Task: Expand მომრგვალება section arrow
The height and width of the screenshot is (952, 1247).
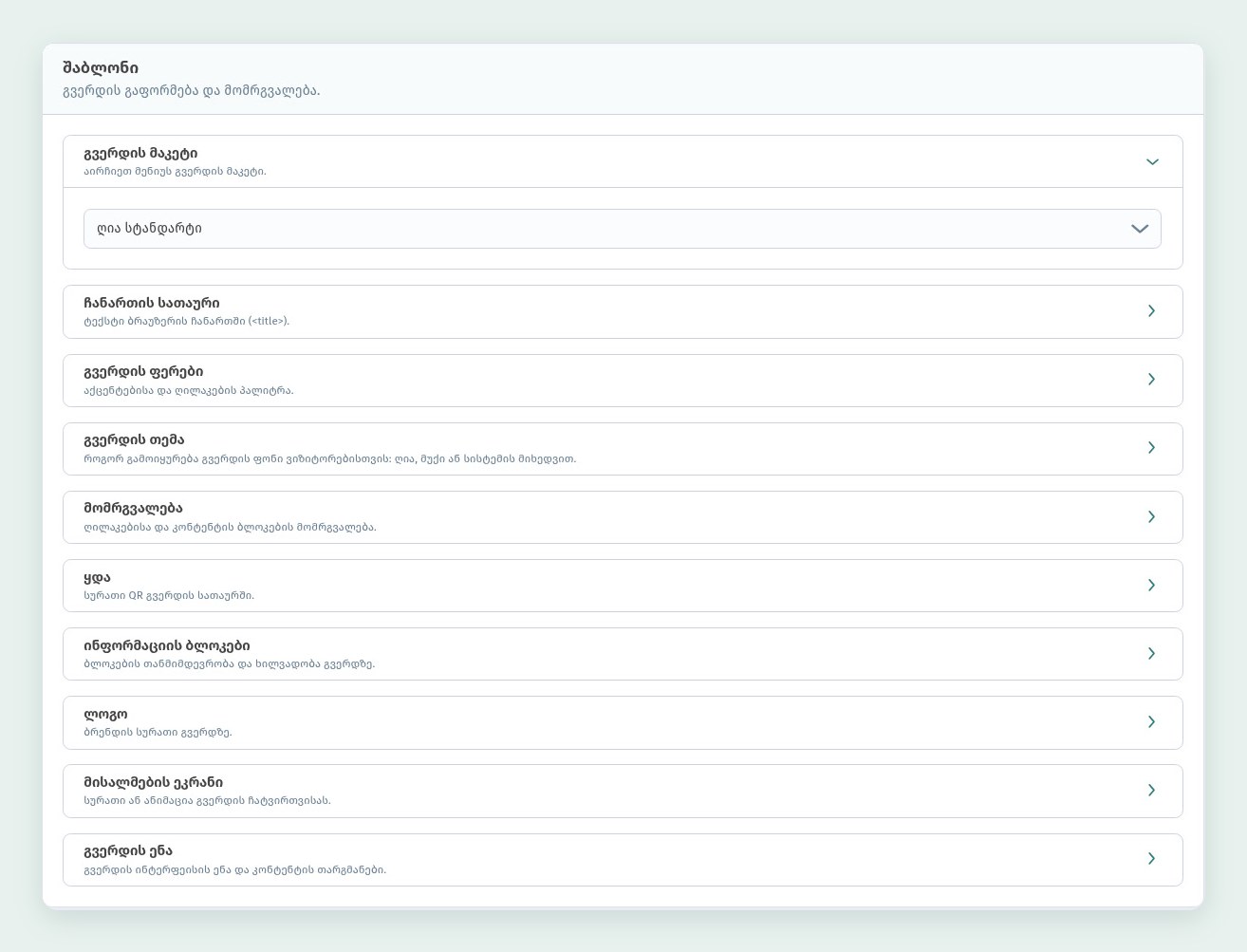Action: tap(1151, 517)
